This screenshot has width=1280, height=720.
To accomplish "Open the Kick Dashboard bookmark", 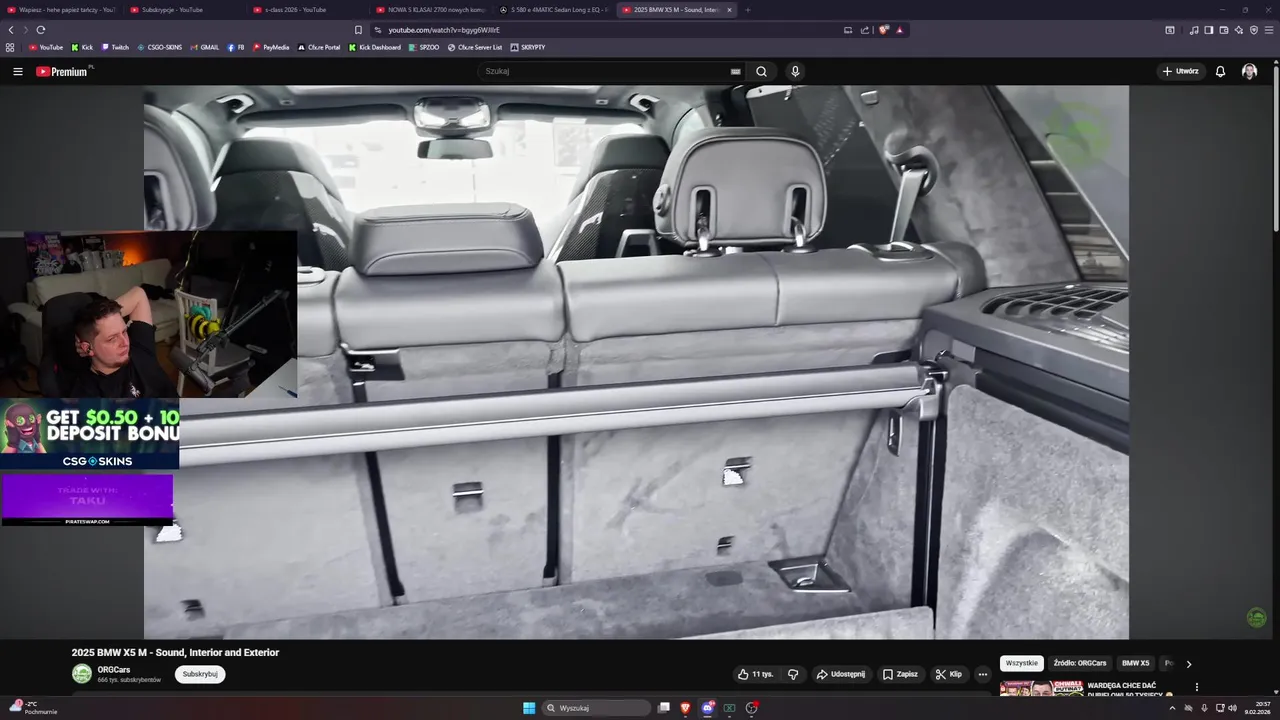I will point(375,47).
